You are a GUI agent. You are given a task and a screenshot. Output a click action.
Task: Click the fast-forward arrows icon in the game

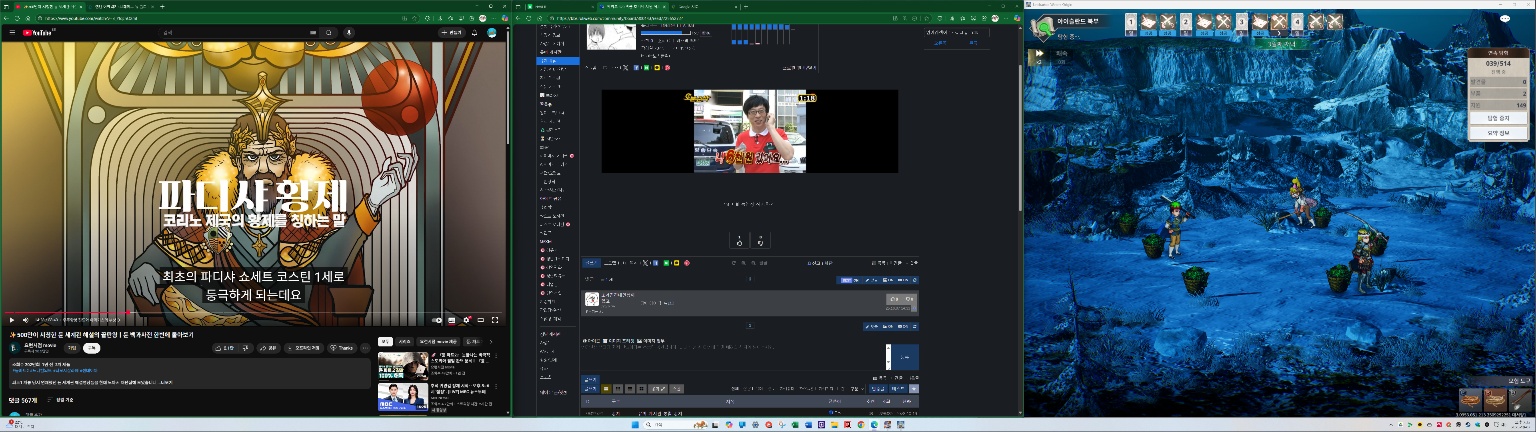(1040, 54)
